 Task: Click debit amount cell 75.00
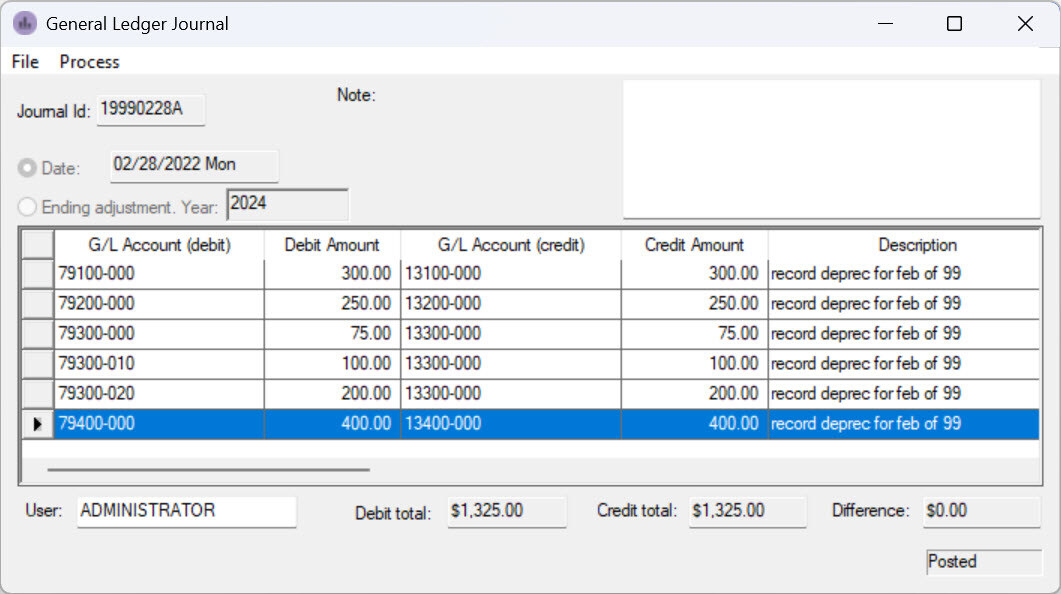tap(332, 334)
